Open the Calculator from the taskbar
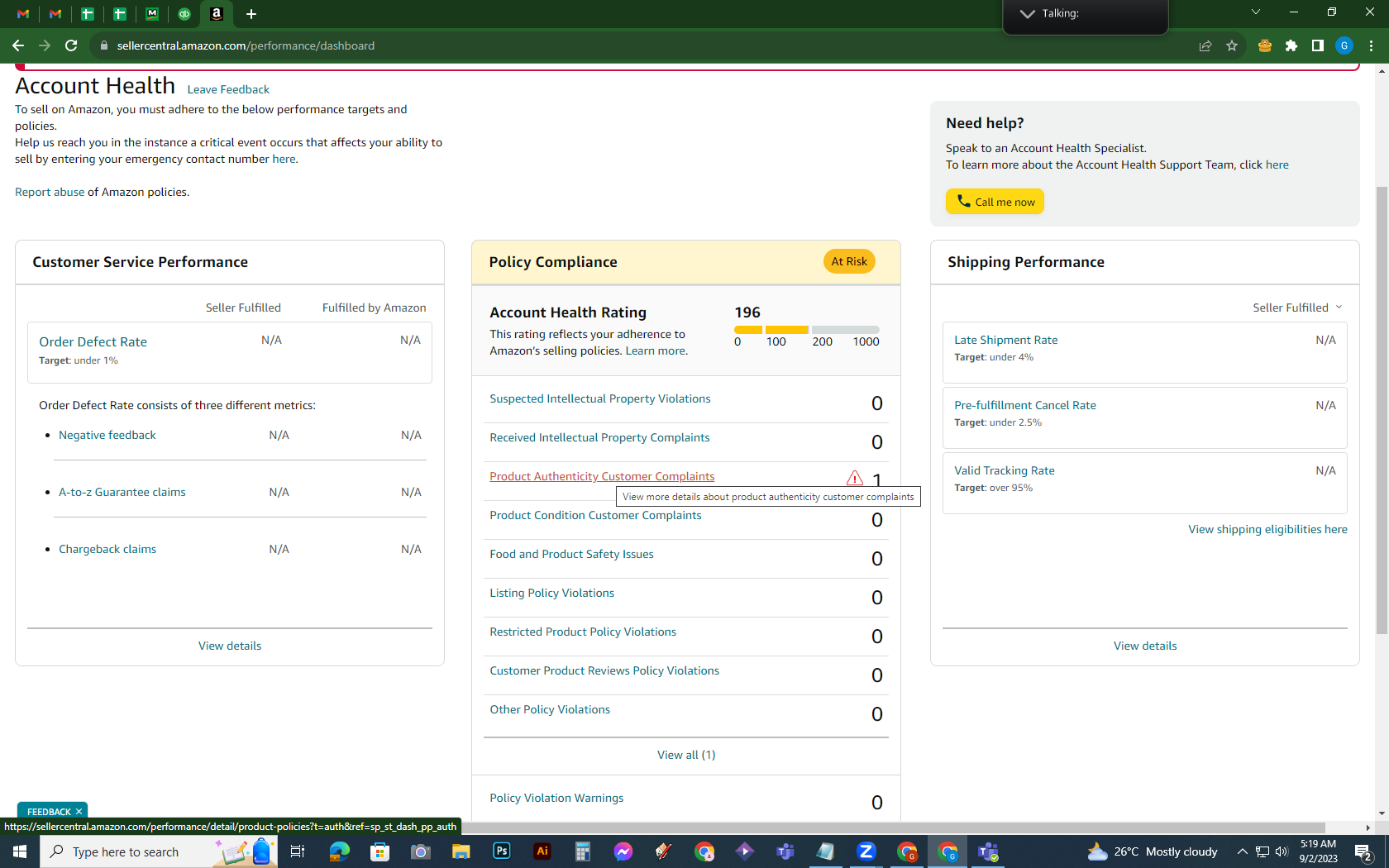 coord(583,851)
